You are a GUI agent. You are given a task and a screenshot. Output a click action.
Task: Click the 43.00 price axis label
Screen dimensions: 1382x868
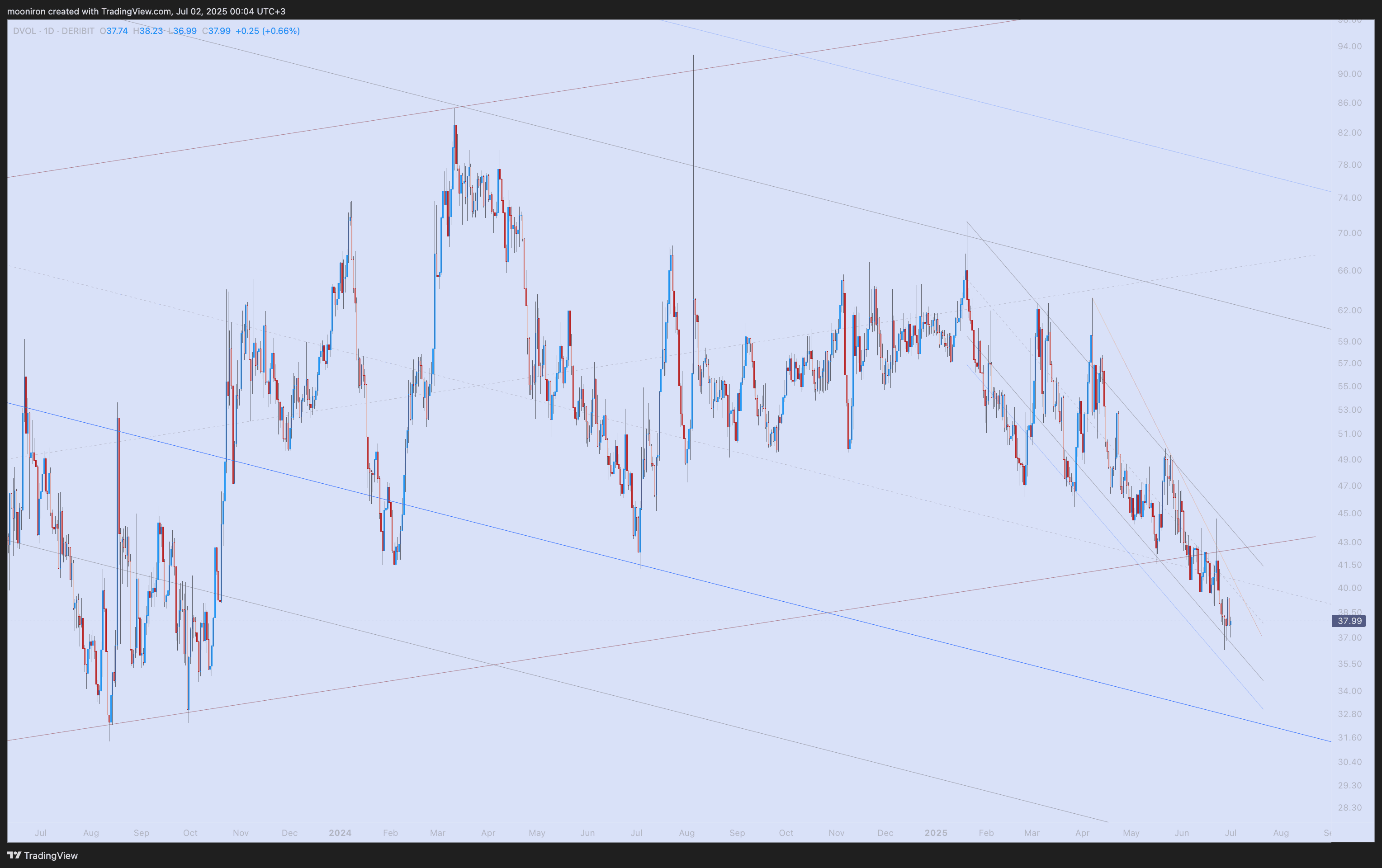1349,542
